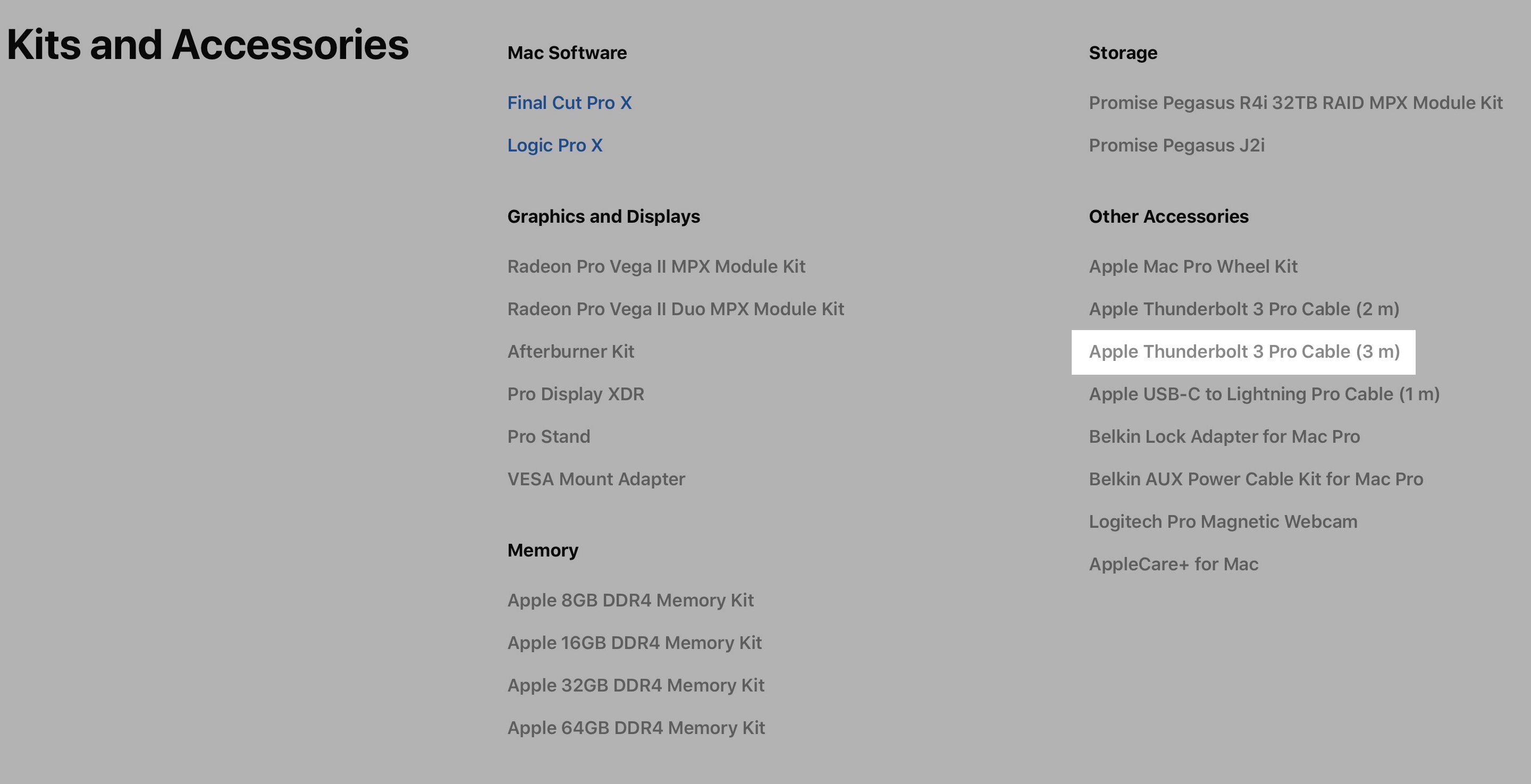Open Apple 64GB DDR4 Memory Kit
1531x784 pixels.
coord(636,728)
